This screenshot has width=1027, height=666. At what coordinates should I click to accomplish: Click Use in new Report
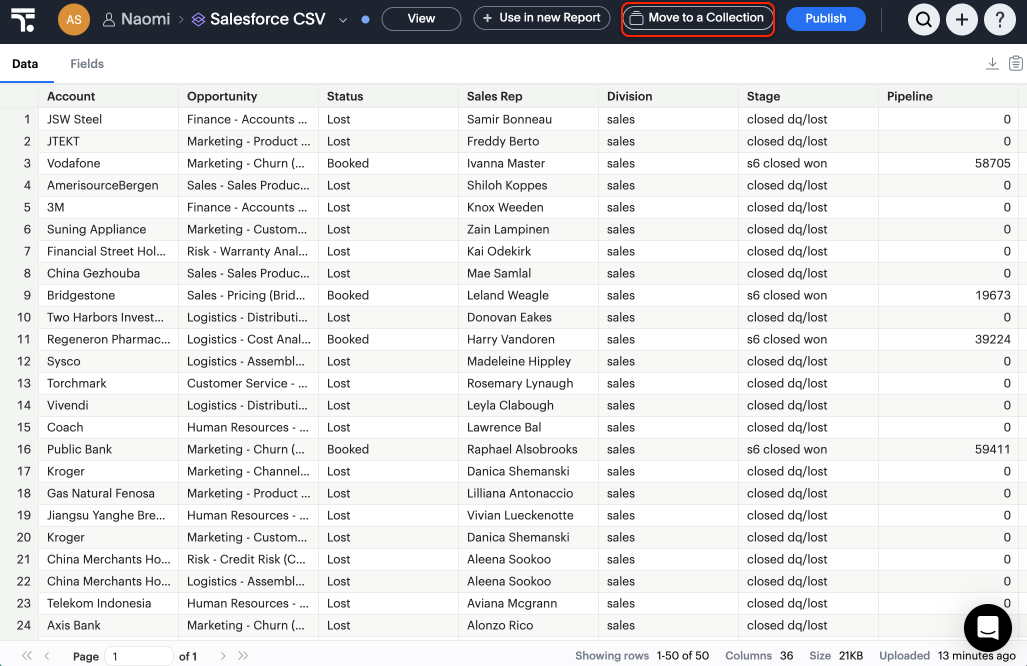[x=541, y=18]
